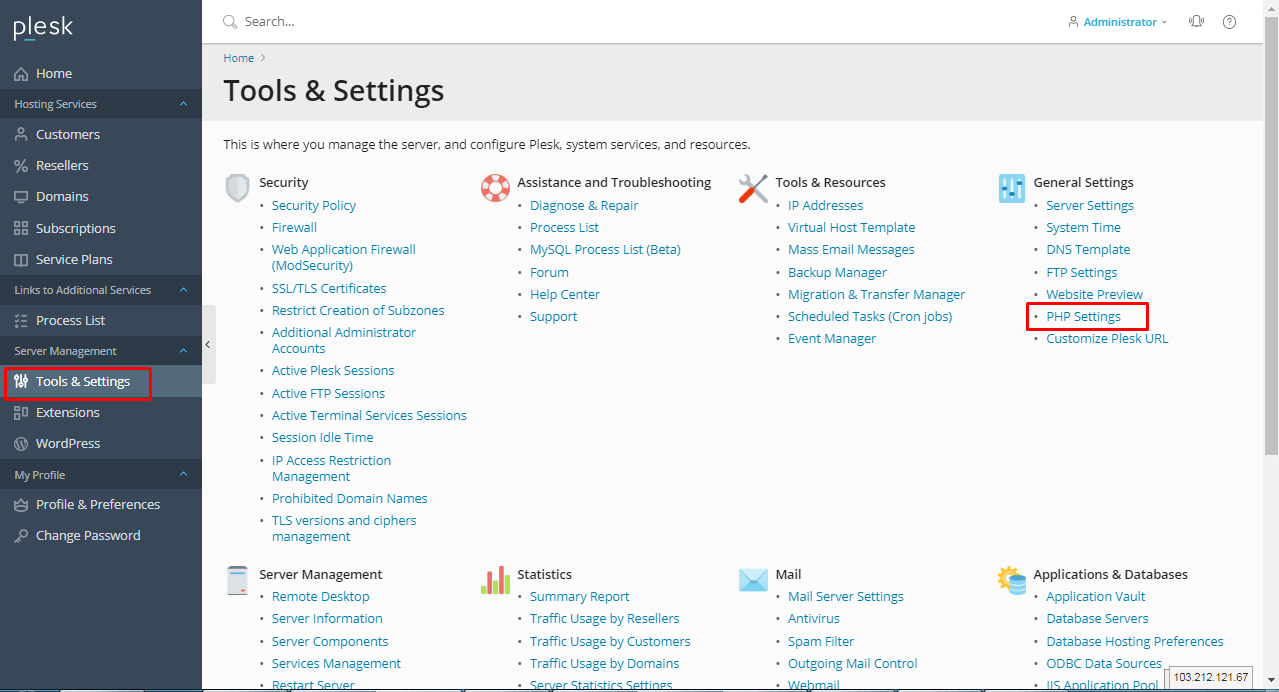This screenshot has width=1279, height=692.
Task: Open the Firewall link
Action: coord(294,228)
